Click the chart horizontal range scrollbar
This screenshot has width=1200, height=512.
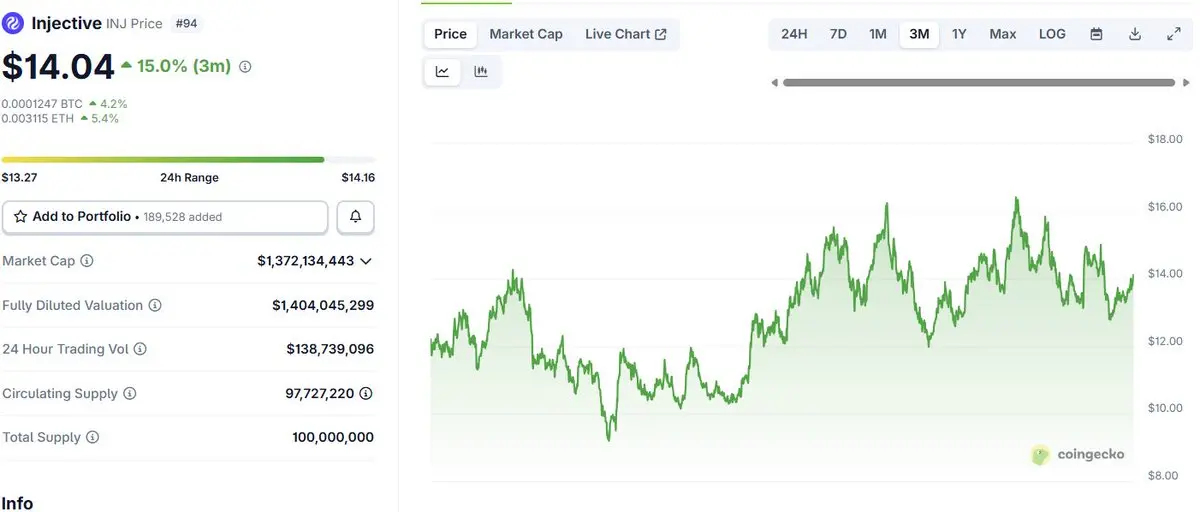[979, 83]
